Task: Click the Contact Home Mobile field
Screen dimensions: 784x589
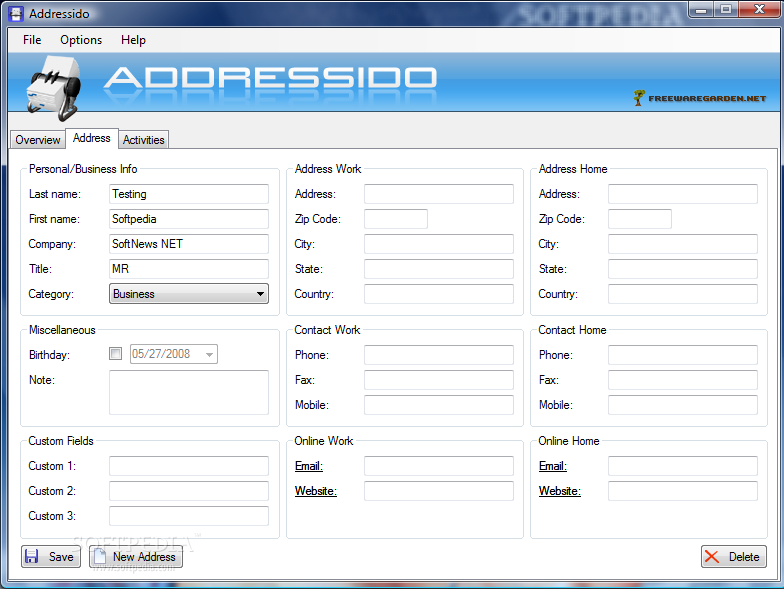Action: click(682, 405)
